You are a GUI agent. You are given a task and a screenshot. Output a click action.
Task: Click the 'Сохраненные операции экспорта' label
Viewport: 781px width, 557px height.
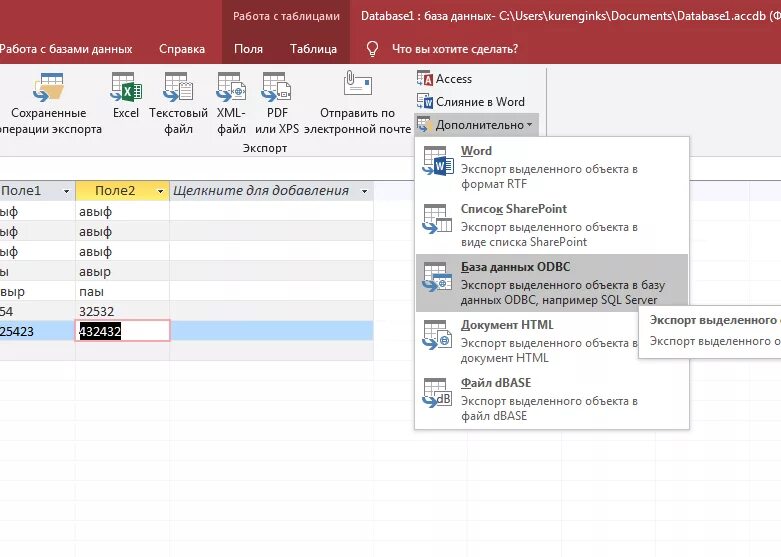[49, 121]
